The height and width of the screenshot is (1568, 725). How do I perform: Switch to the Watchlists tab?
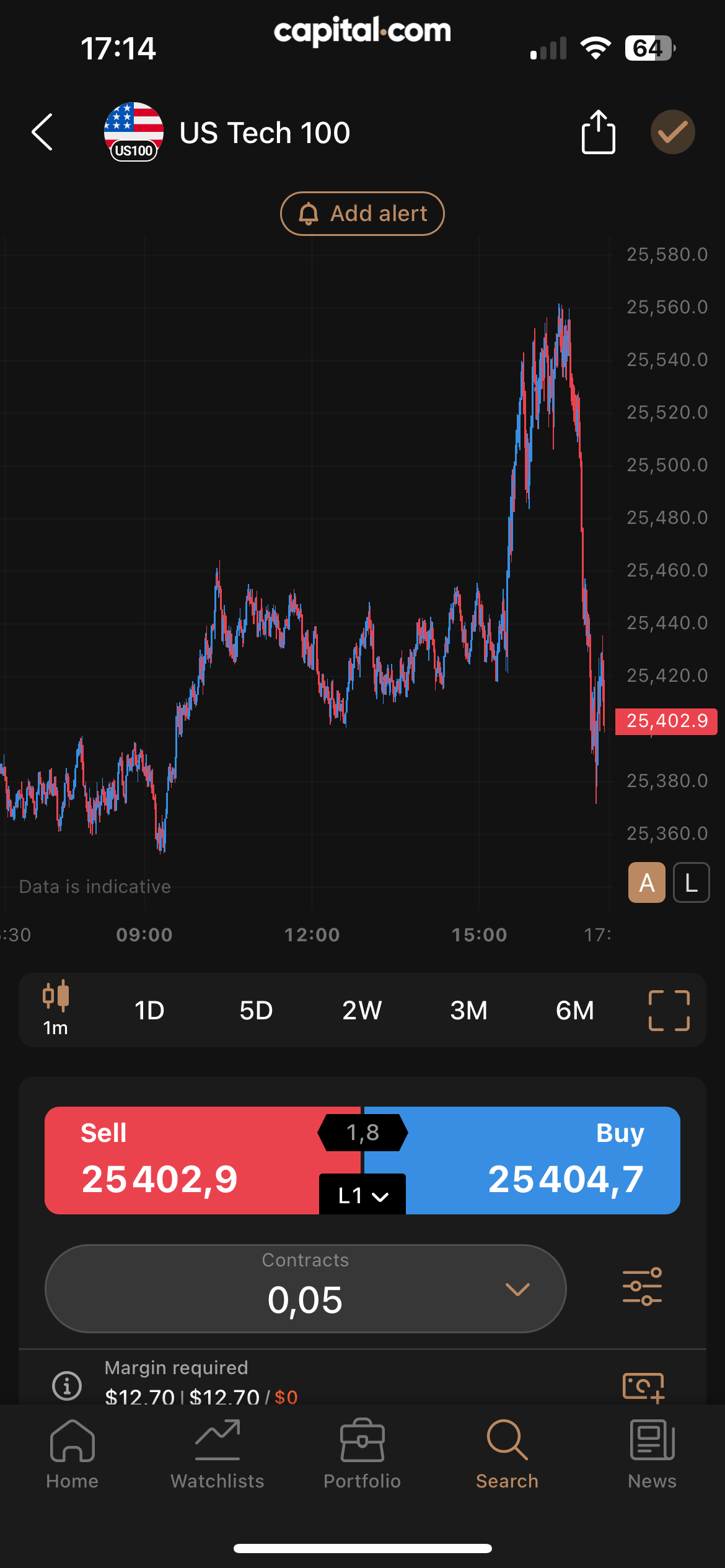(x=217, y=1453)
